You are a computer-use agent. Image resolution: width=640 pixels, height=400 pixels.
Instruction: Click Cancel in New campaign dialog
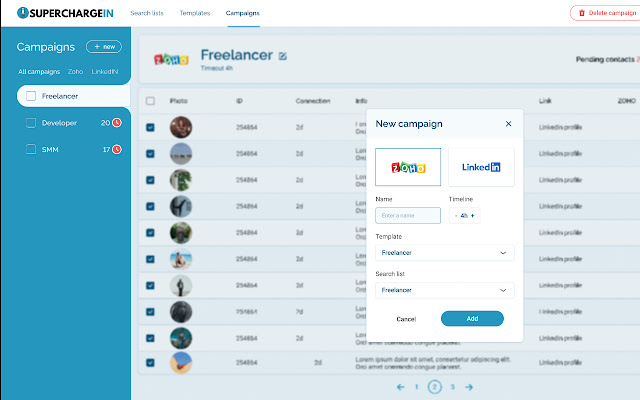[x=406, y=319]
